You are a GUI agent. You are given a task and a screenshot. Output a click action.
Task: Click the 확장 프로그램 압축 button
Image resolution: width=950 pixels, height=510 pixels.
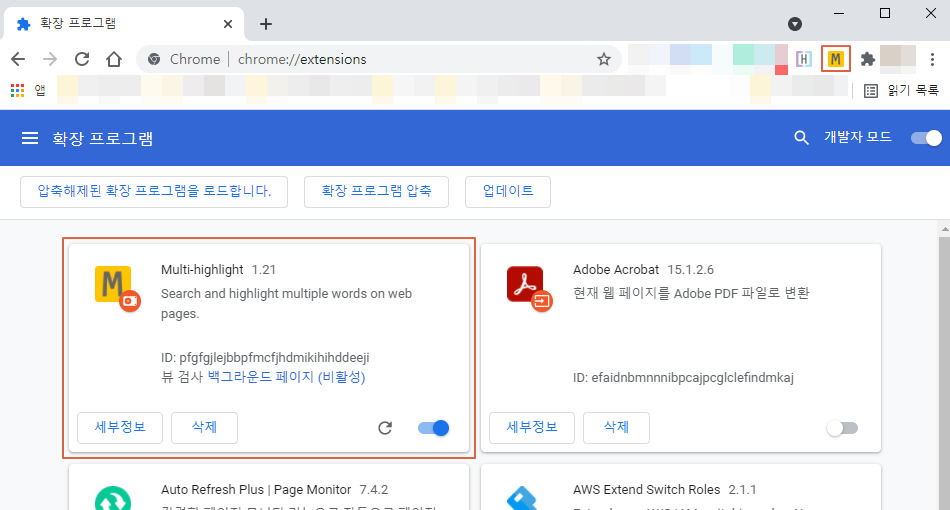[376, 191]
